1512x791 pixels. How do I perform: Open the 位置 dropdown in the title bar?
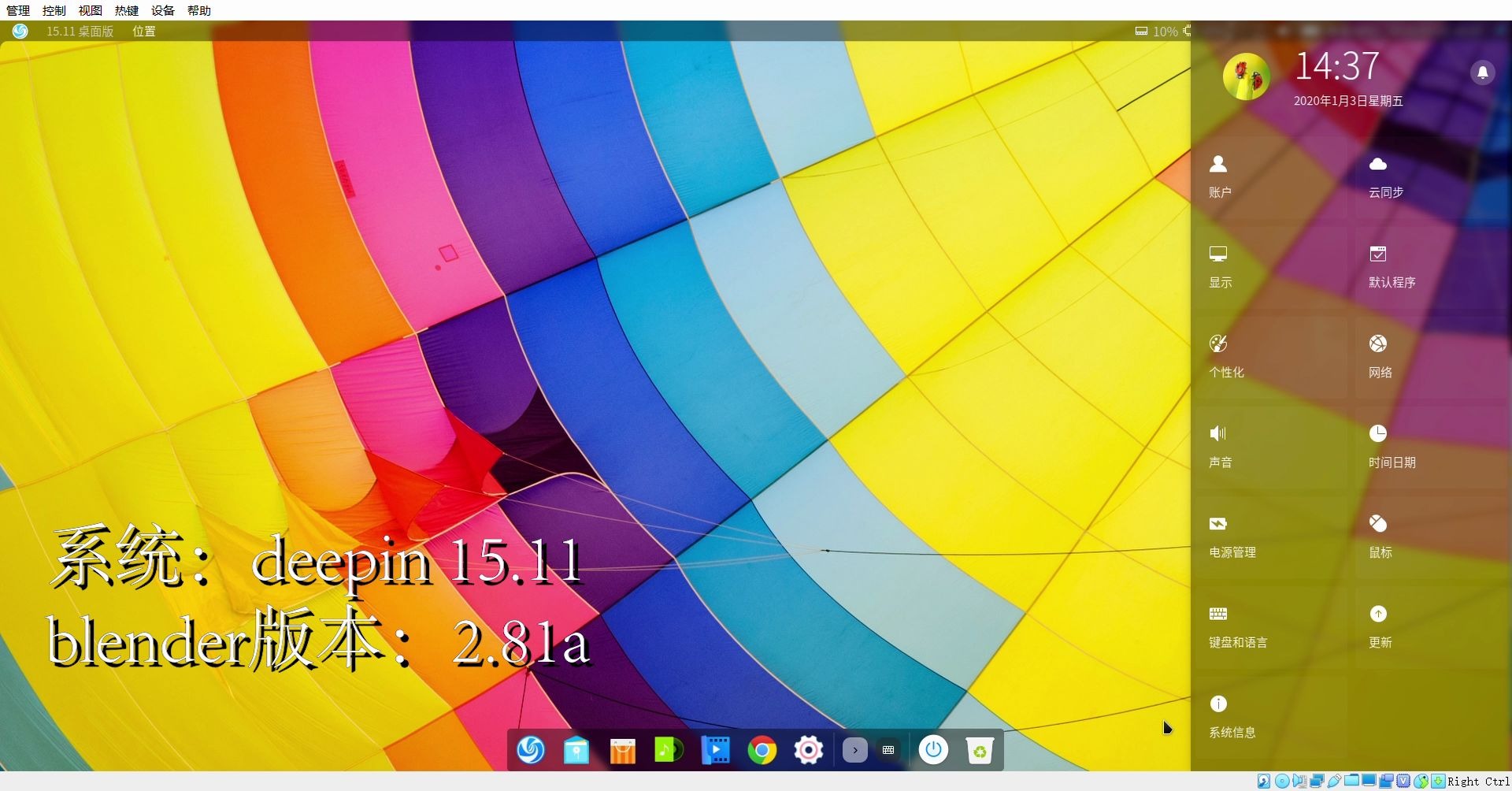pos(143,32)
